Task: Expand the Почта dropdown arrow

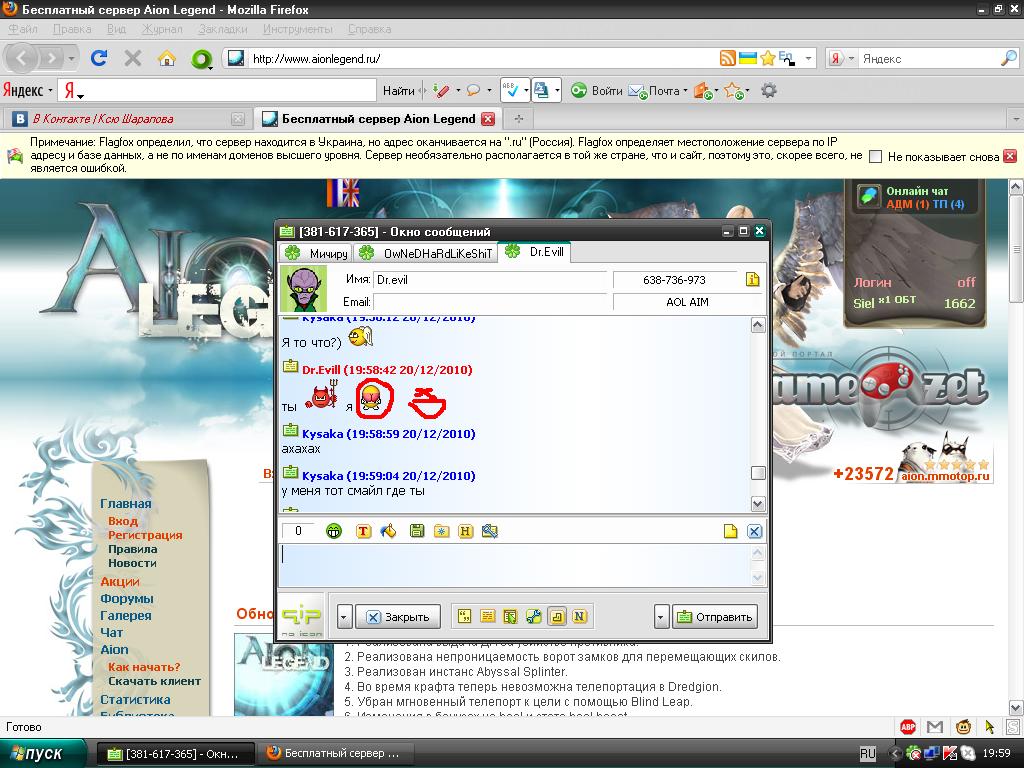Action: tap(685, 91)
